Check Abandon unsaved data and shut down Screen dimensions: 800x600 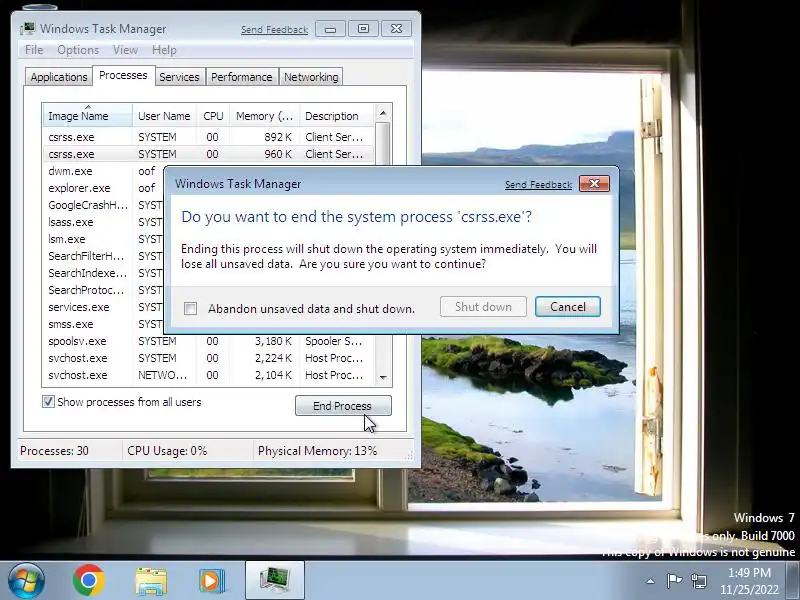pos(190,308)
